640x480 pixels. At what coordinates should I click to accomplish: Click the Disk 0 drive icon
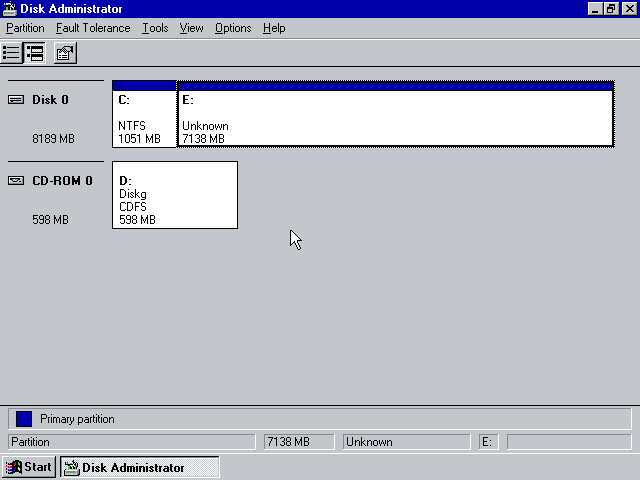tap(16, 100)
